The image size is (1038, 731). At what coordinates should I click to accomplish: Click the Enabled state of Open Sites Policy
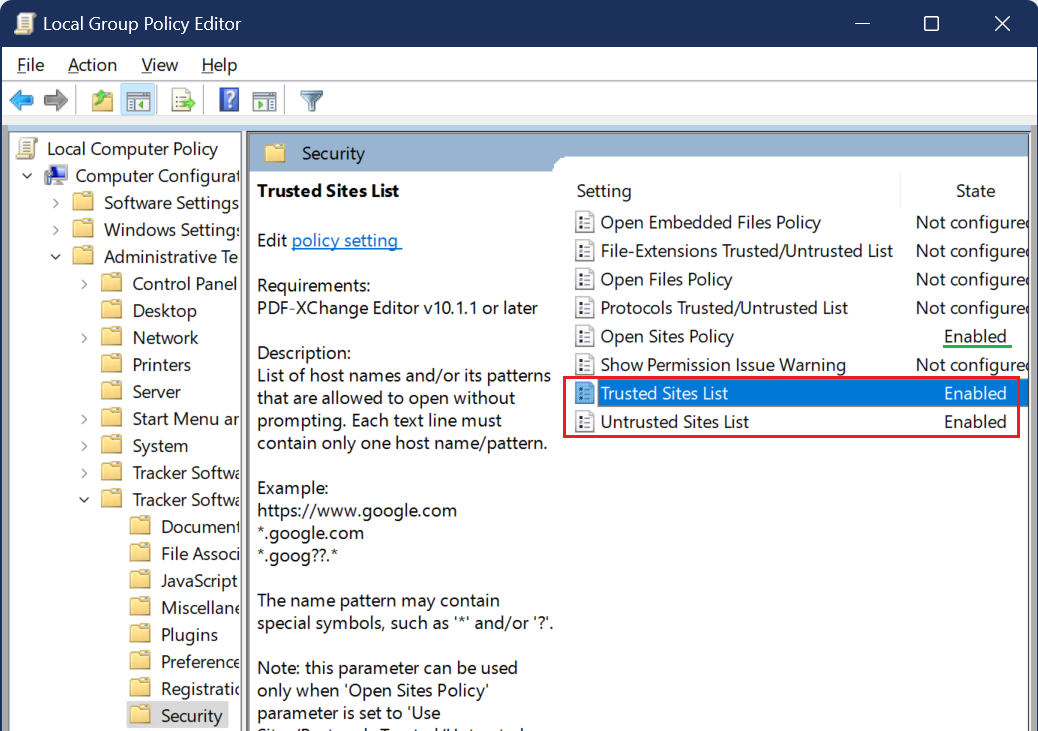[975, 336]
